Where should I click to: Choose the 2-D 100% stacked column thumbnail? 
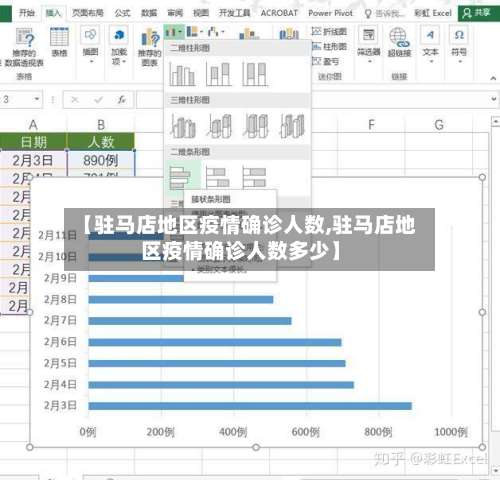[255, 75]
